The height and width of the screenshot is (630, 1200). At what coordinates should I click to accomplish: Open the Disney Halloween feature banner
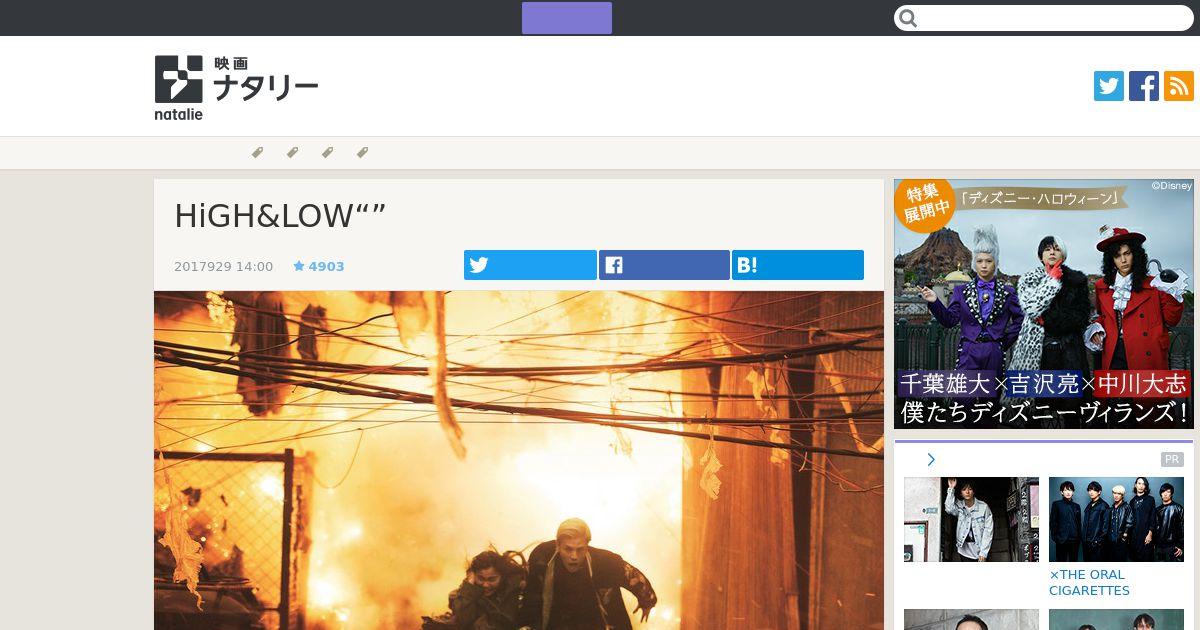tap(1044, 304)
